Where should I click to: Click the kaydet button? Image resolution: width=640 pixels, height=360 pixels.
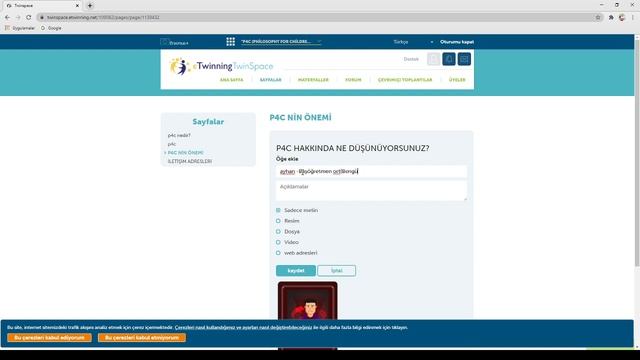pyautogui.click(x=296, y=271)
